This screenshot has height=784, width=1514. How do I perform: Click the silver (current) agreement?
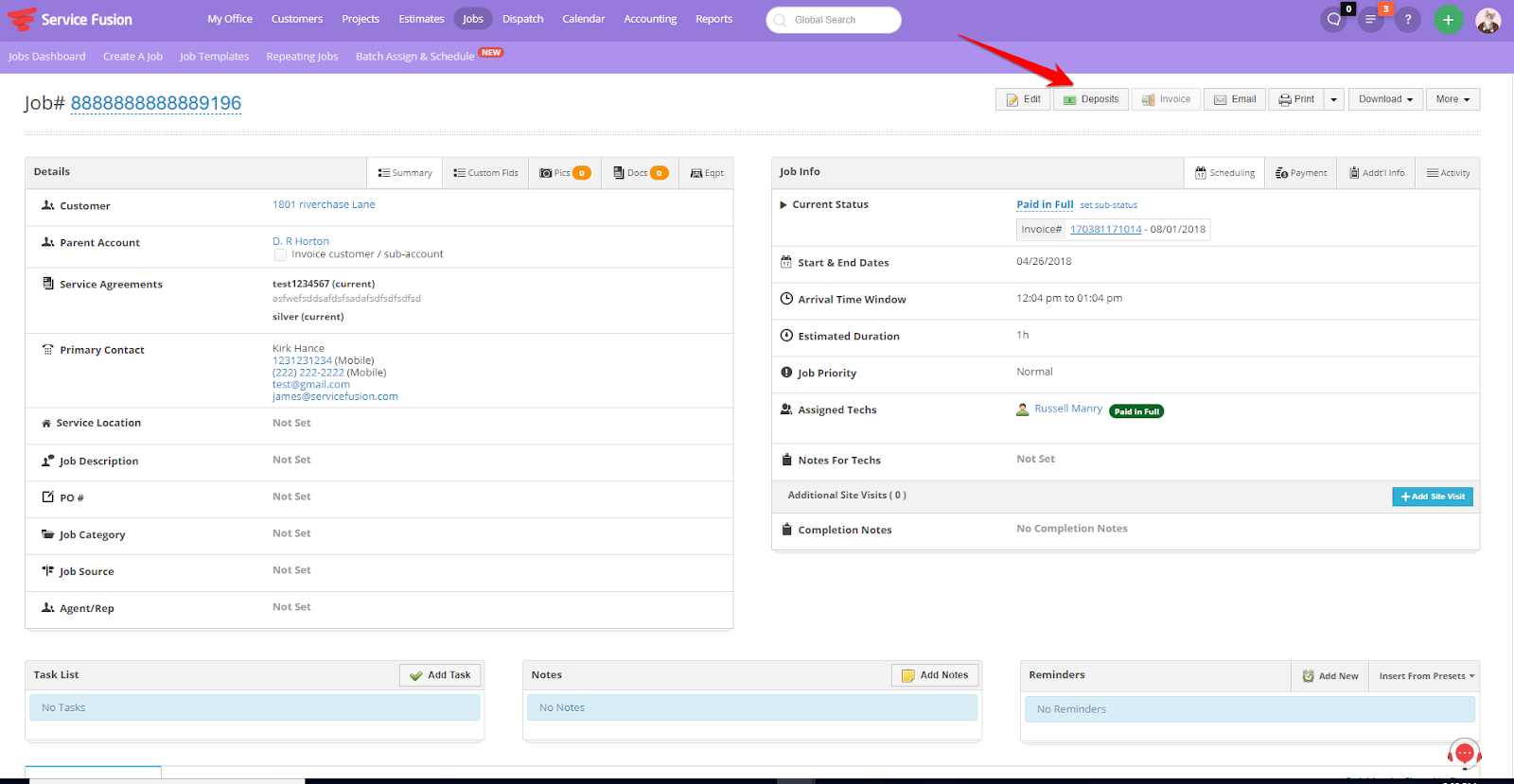pos(308,317)
